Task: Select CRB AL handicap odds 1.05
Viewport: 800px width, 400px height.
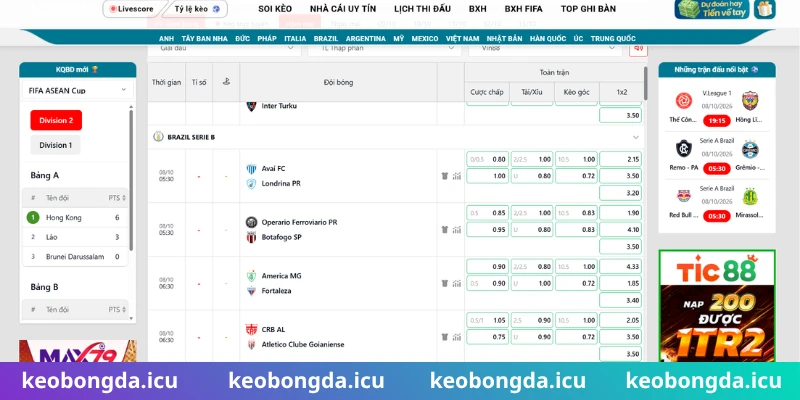Action: click(487, 320)
